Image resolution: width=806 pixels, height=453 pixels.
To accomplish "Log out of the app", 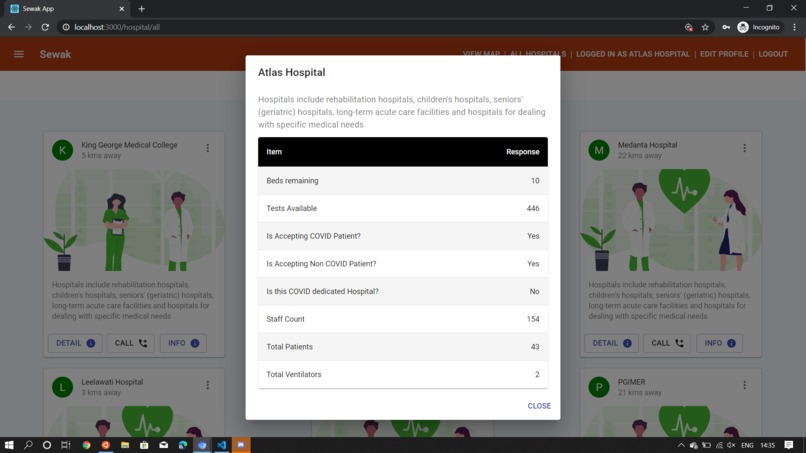I will pyautogui.click(x=773, y=54).
